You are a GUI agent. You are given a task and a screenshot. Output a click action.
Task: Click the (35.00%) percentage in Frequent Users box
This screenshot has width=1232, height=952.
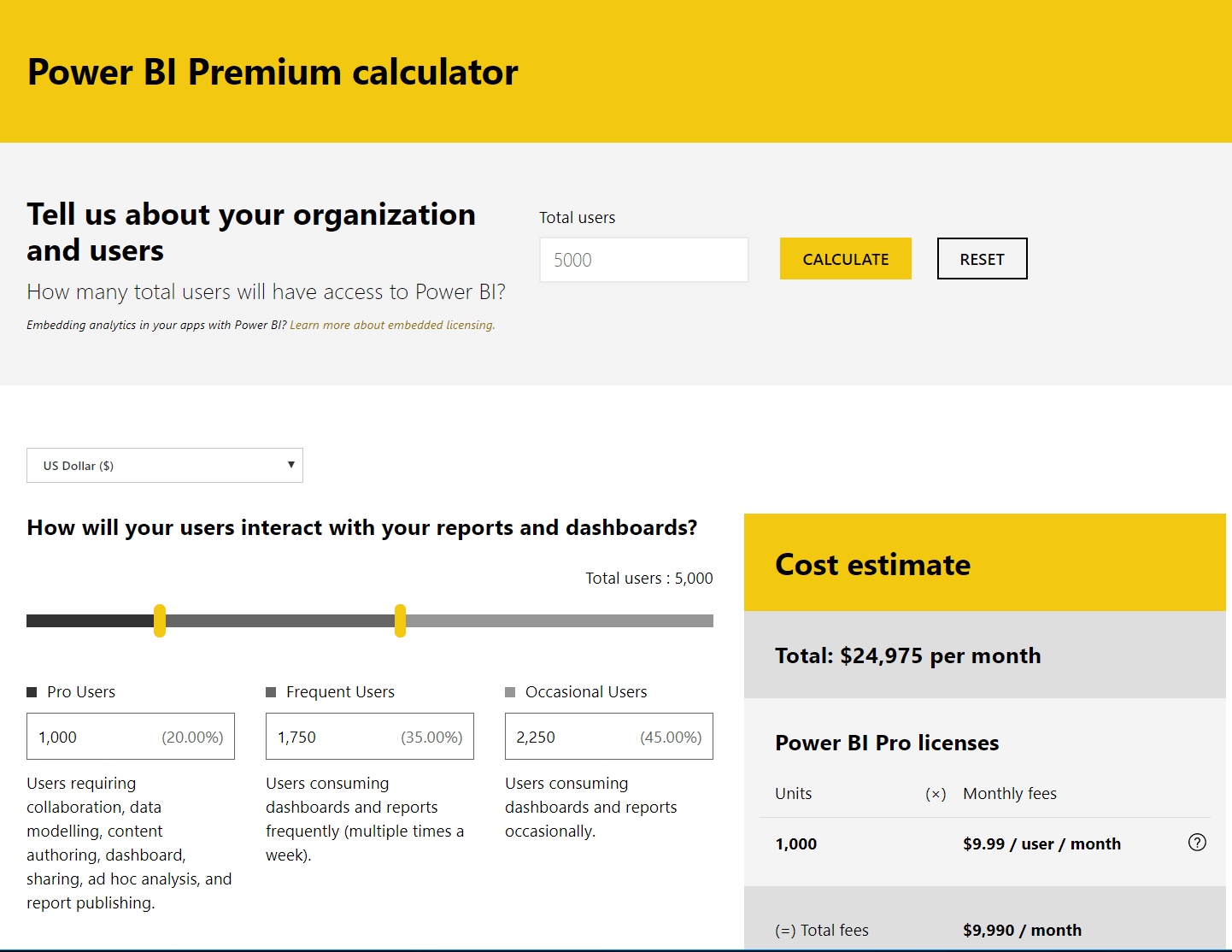(431, 737)
